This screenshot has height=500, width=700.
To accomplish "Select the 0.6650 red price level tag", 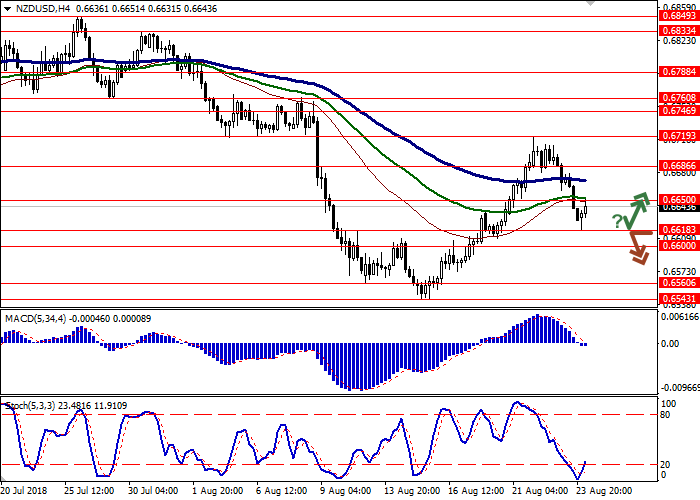I will pos(675,200).
